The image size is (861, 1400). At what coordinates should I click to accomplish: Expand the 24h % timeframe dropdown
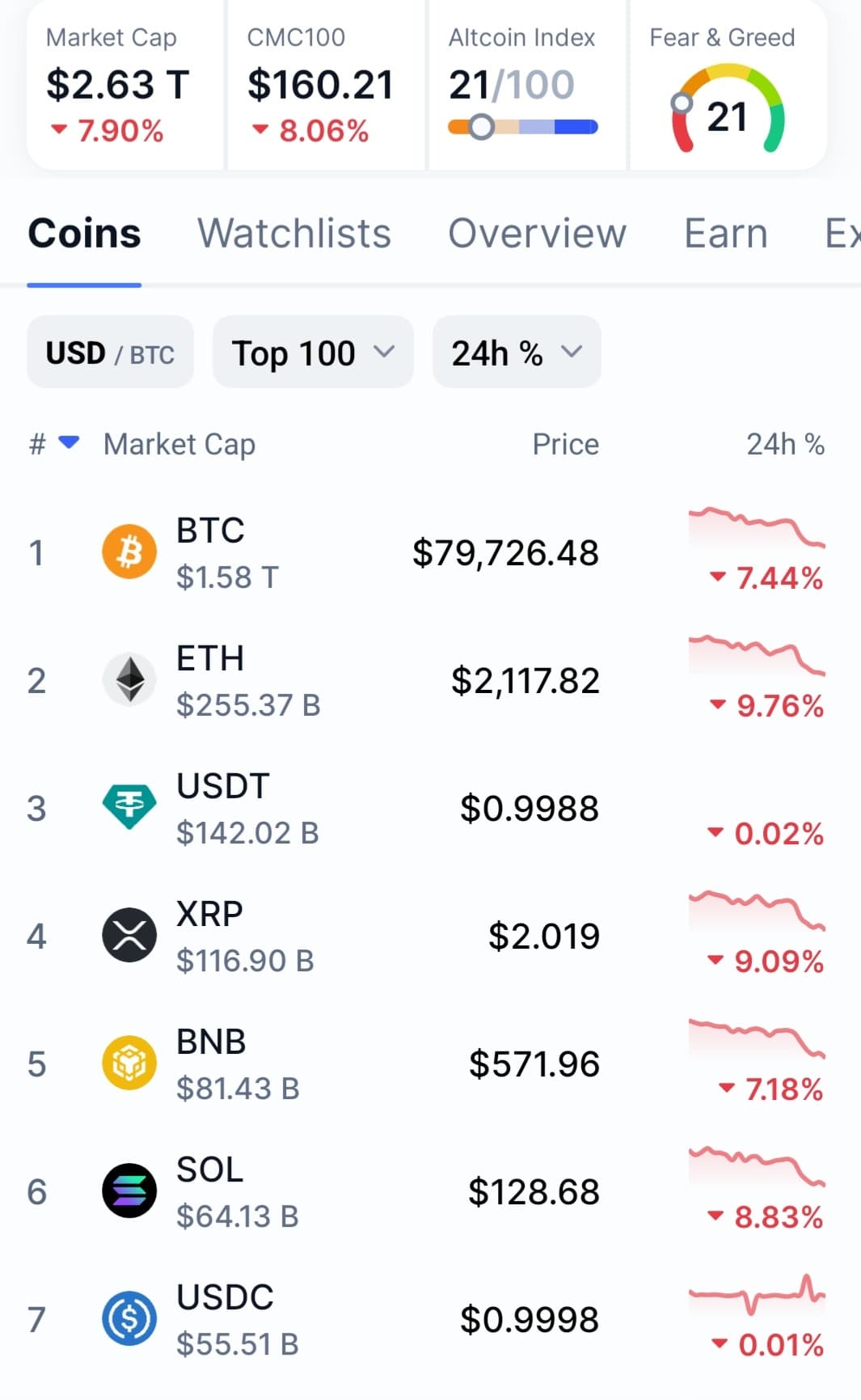pos(517,353)
